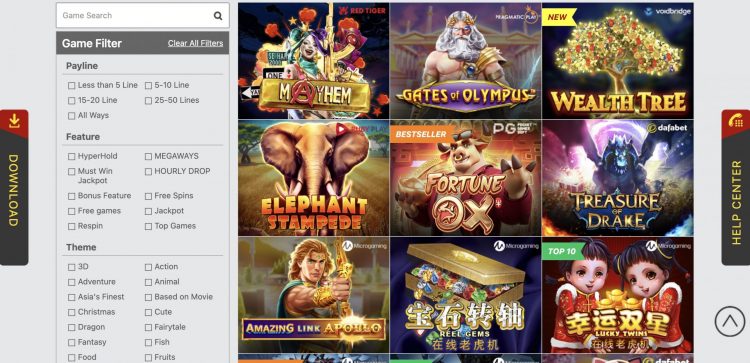Click the Game Filter panel header
This screenshot has width=750, height=363.
tap(143, 43)
